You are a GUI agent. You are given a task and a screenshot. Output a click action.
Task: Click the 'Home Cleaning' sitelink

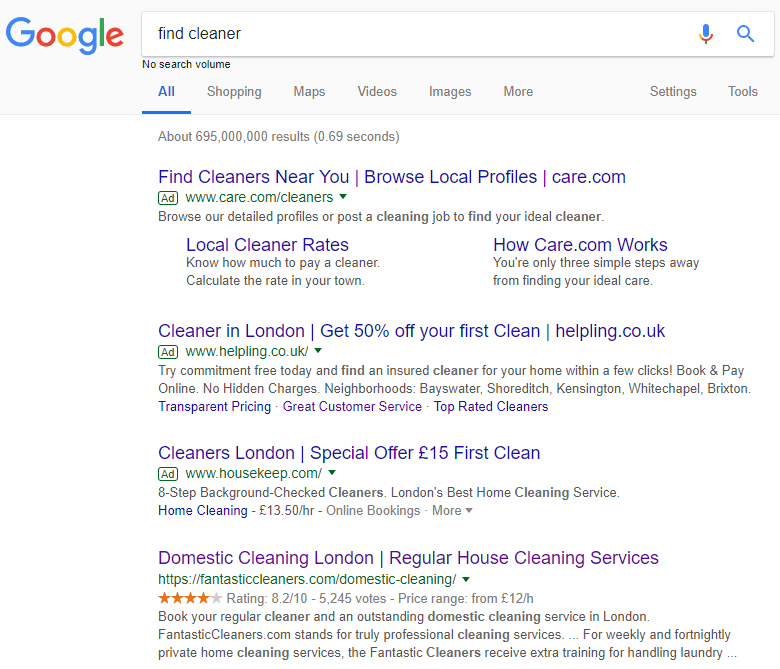202,511
